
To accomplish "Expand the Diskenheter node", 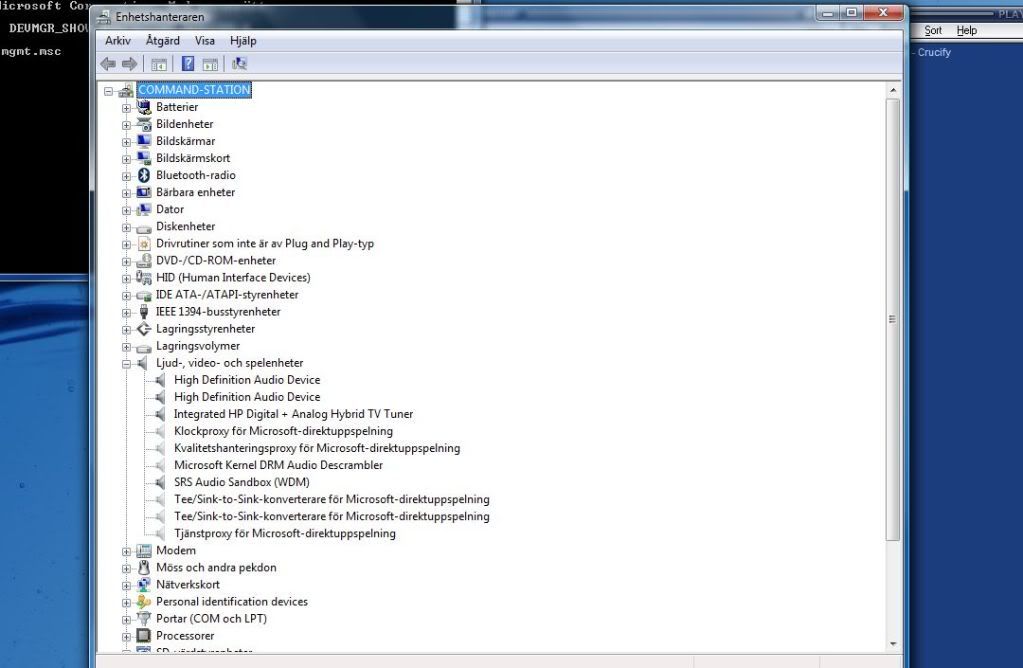I will [127, 227].
